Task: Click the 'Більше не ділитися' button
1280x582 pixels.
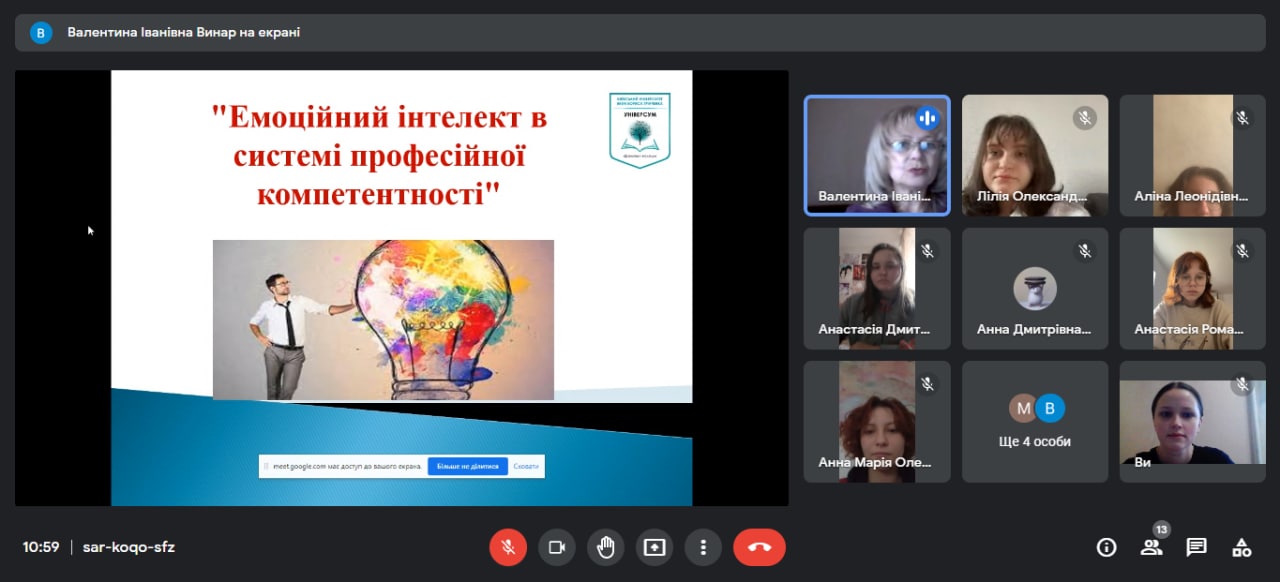Action: tap(468, 466)
